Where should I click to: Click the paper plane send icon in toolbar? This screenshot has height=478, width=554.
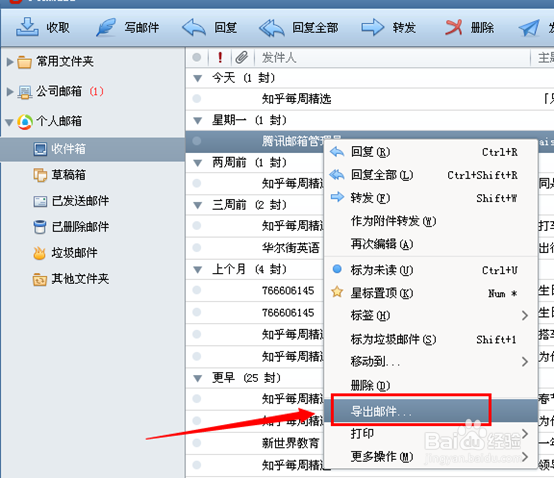click(x=529, y=28)
